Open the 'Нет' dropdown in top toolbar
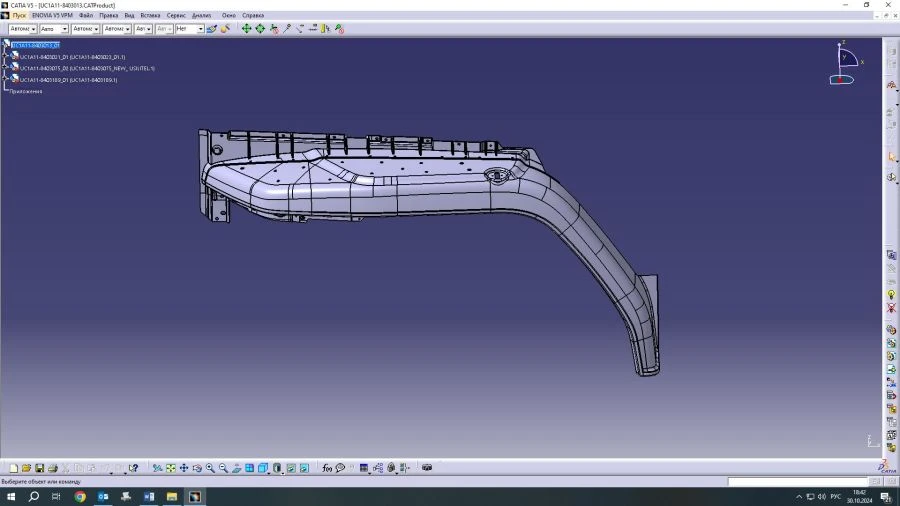The height and width of the screenshot is (506, 900). (200, 29)
